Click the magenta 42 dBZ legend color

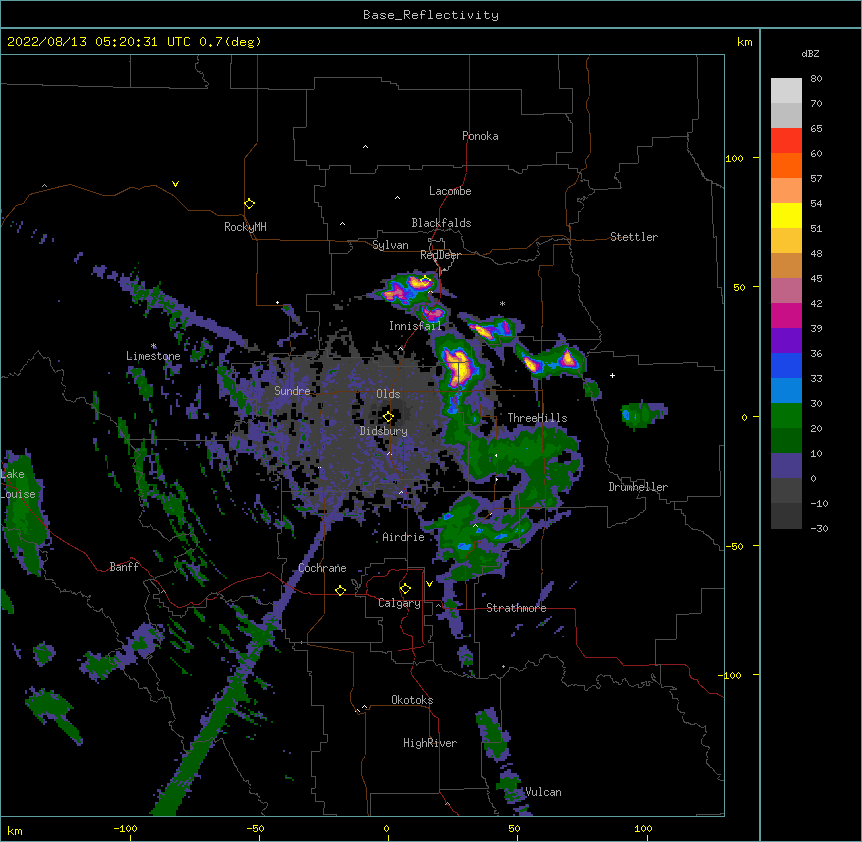786,315
